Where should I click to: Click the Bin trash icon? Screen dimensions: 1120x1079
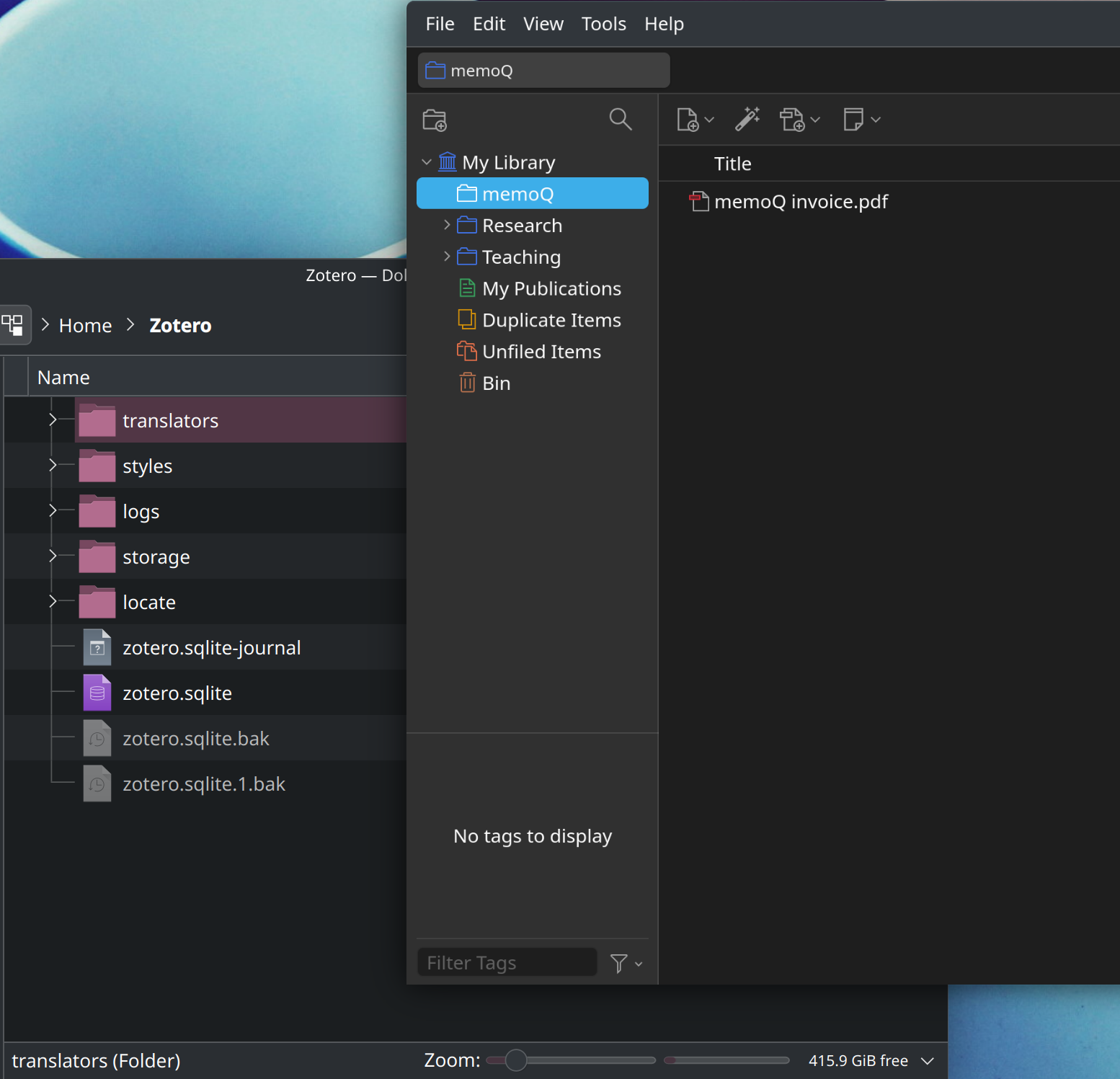(x=468, y=382)
